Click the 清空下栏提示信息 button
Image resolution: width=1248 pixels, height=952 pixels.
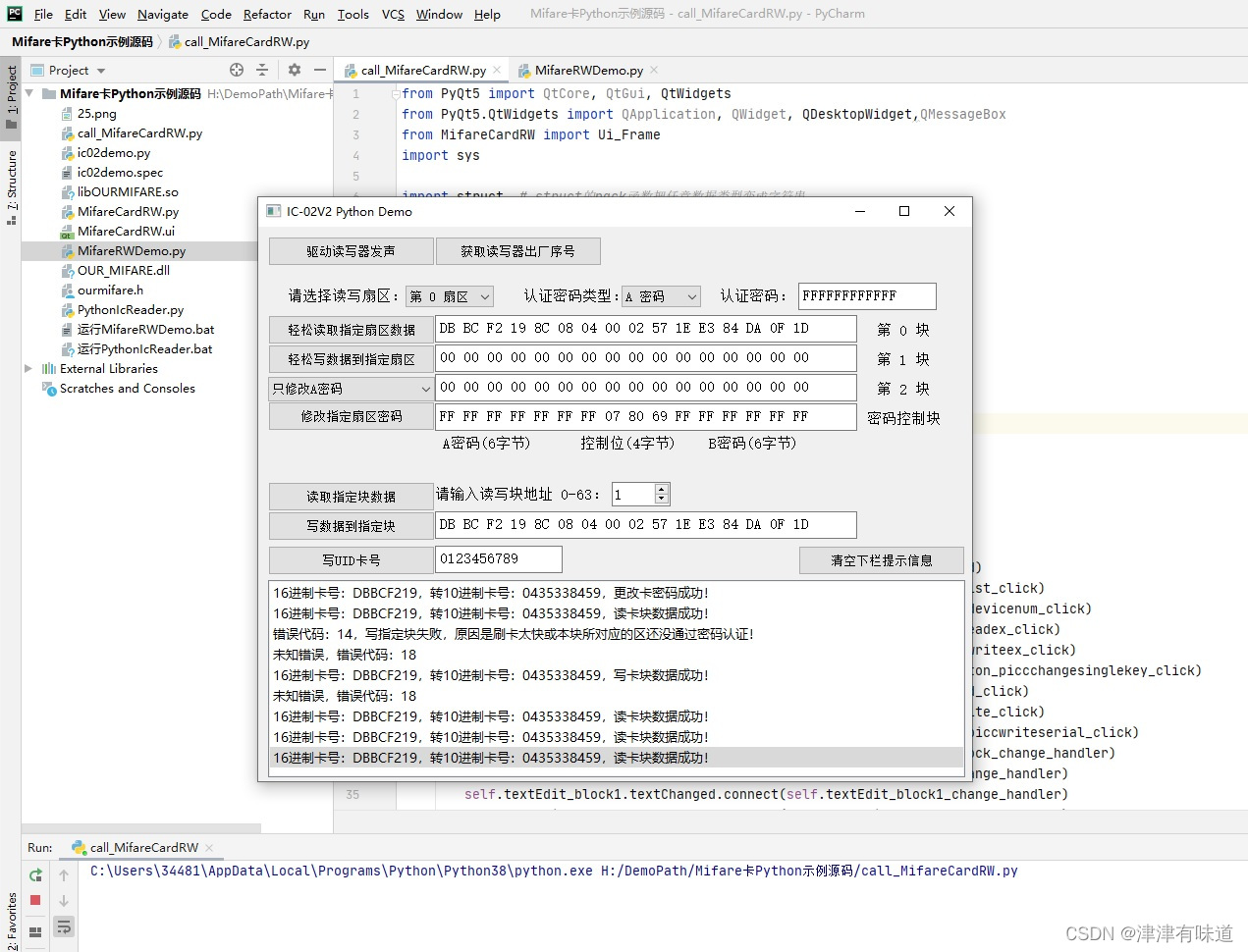(882, 560)
